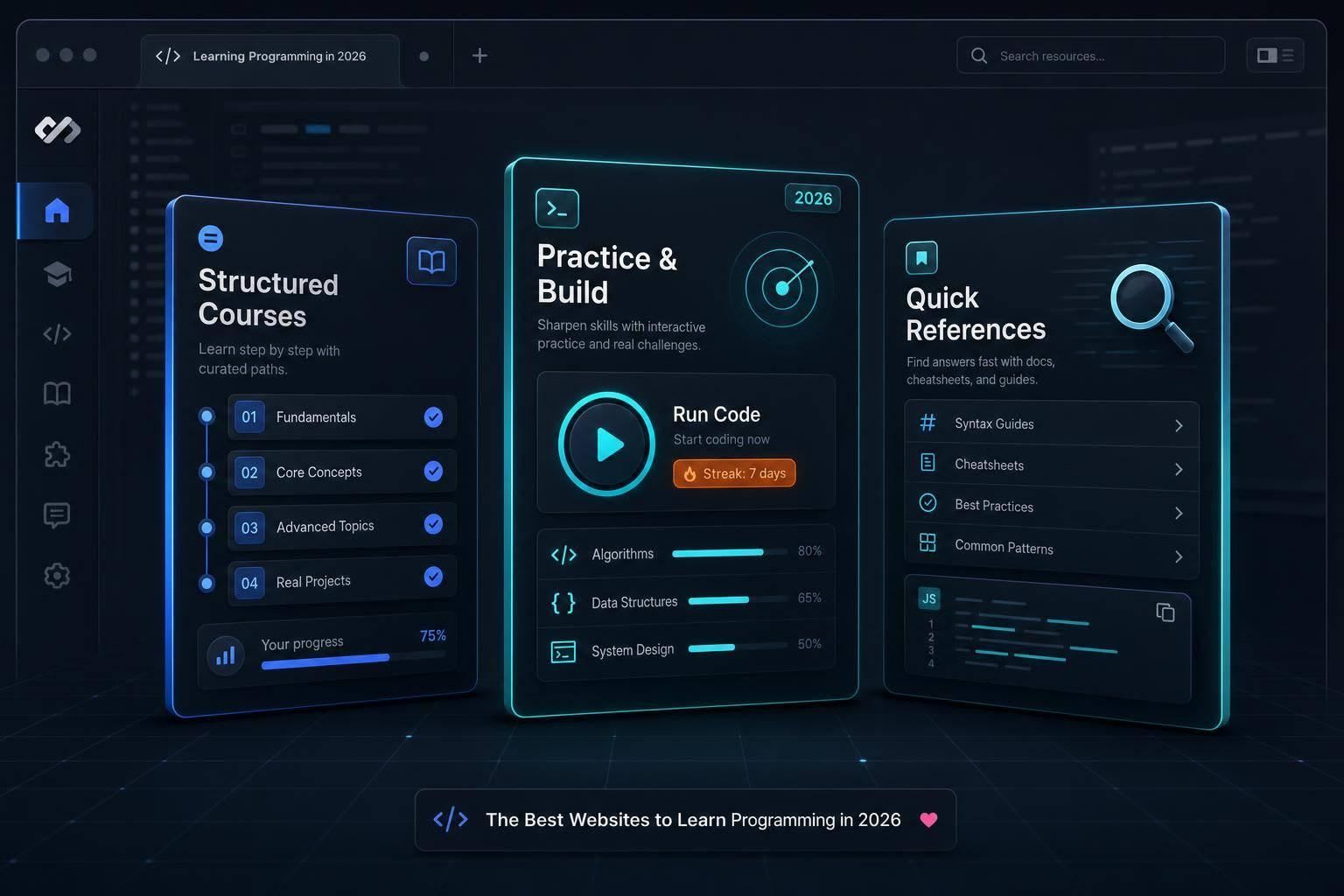Viewport: 1344px width, 896px height.
Task: Open the chat messages sidebar icon
Action: 57,515
